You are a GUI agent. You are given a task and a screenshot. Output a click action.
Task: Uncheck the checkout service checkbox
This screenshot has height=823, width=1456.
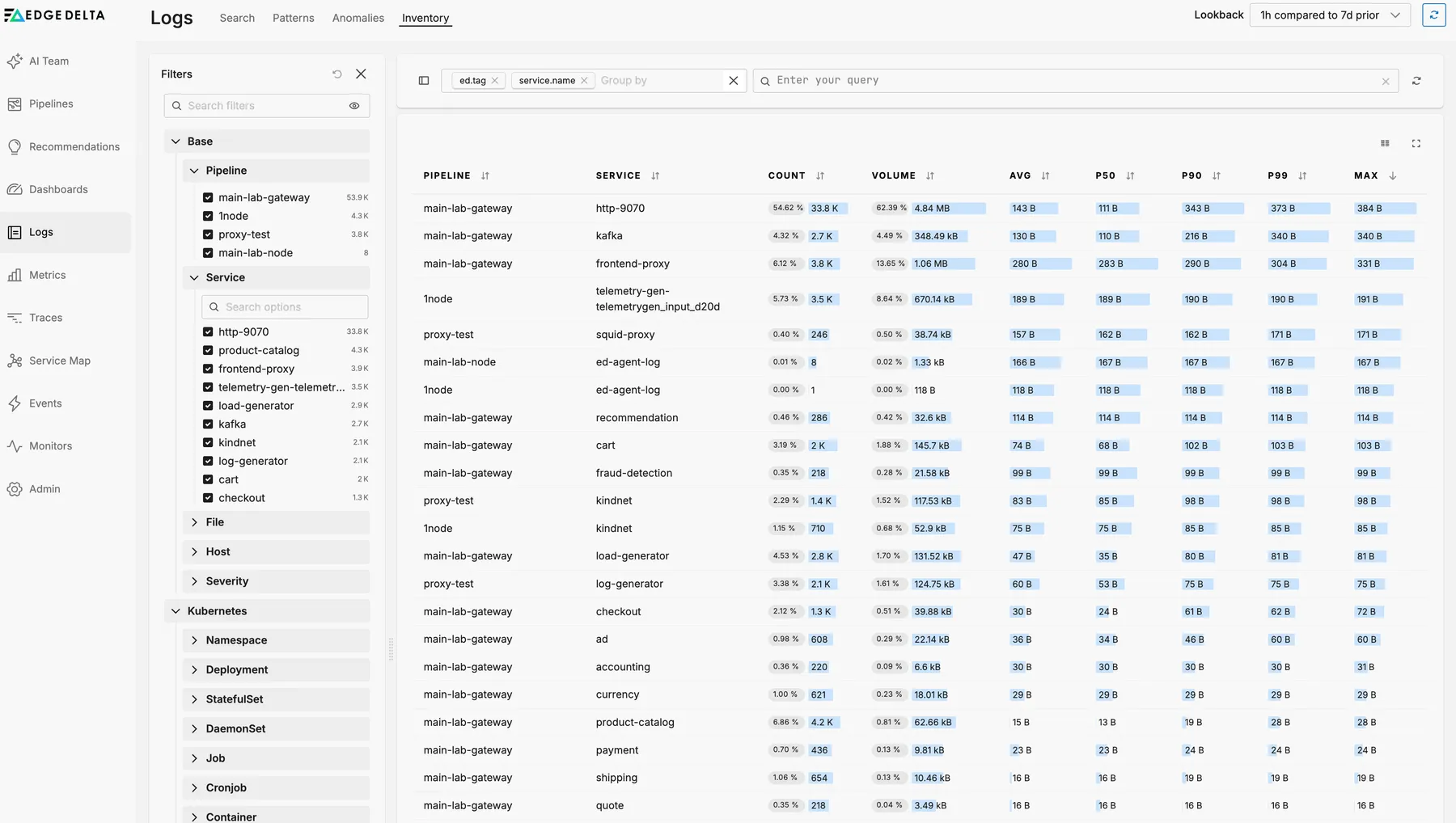[208, 499]
